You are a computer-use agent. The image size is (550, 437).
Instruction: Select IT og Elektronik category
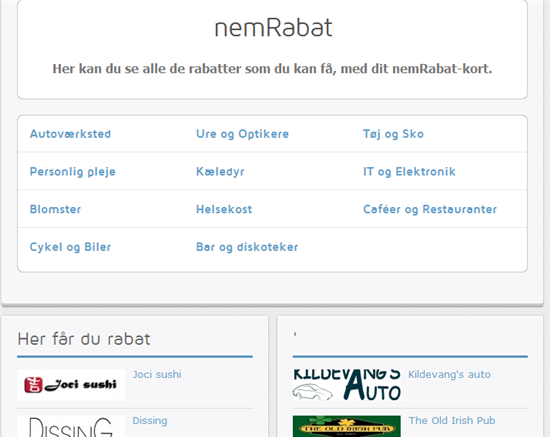[x=409, y=172]
